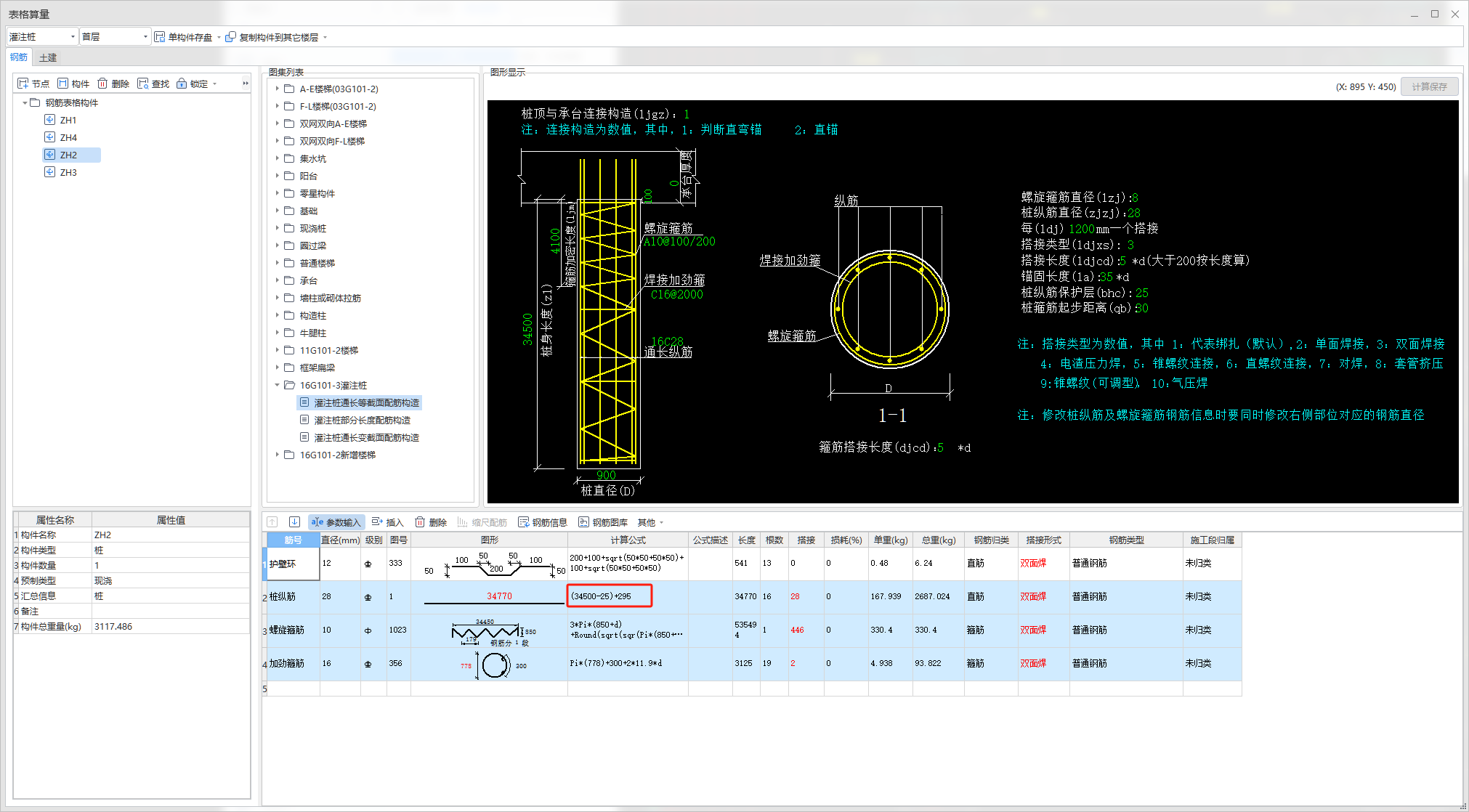Expand the A-E楼梯(03G101-2) folder
Screen dimensions: 1469x812
click(x=277, y=89)
